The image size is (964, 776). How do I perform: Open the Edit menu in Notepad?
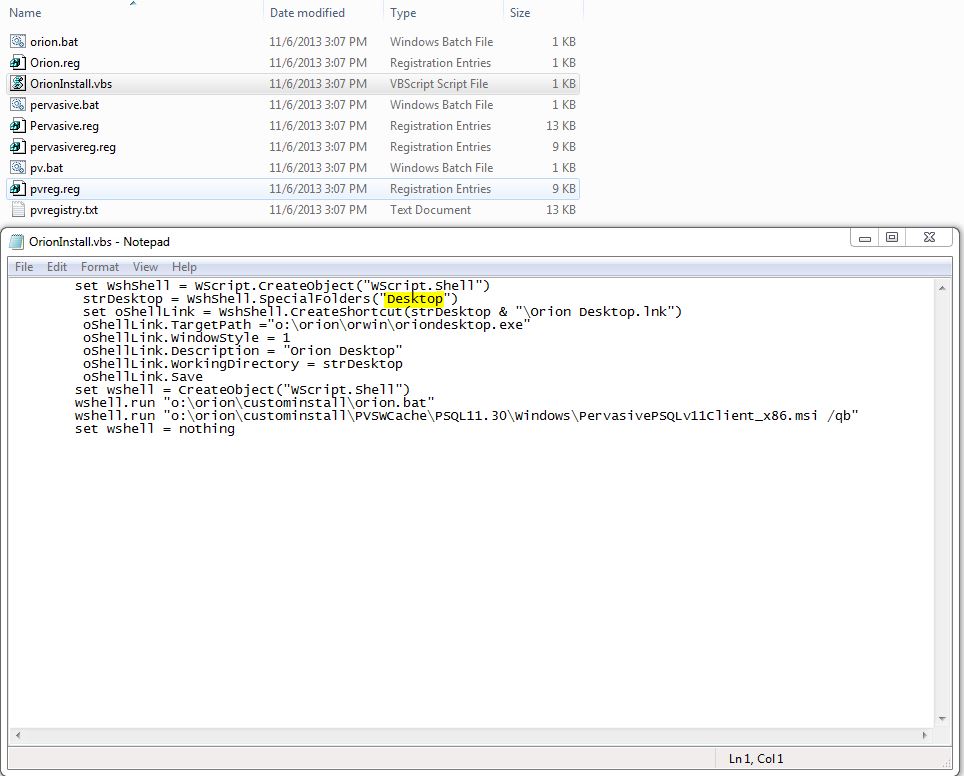(x=57, y=267)
